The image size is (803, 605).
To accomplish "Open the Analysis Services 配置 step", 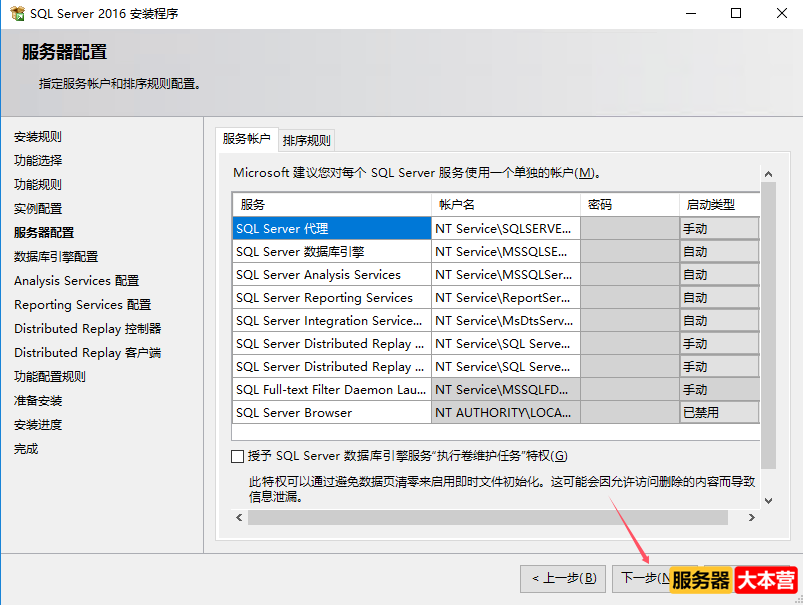I will point(75,280).
